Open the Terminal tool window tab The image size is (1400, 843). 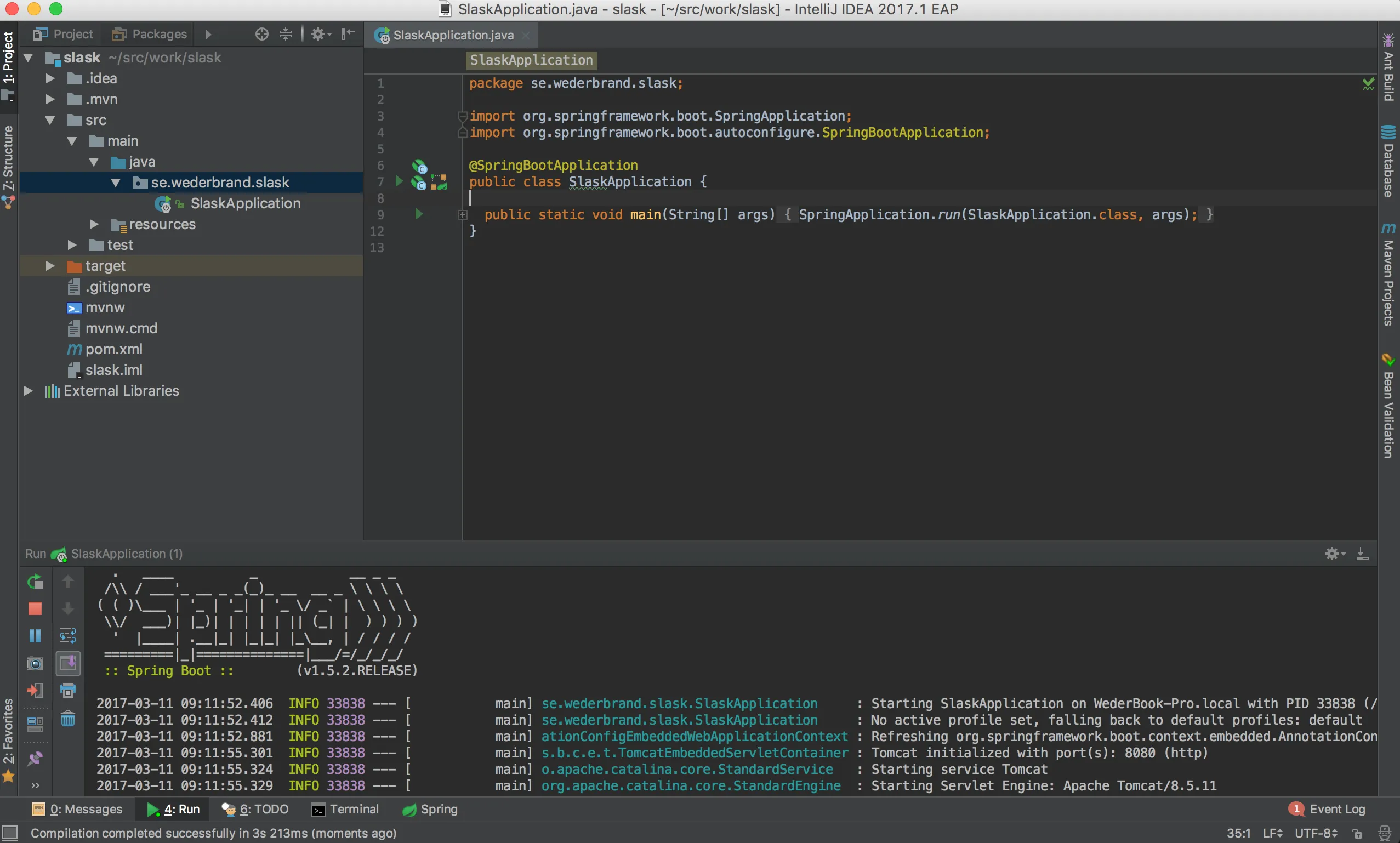tap(345, 809)
